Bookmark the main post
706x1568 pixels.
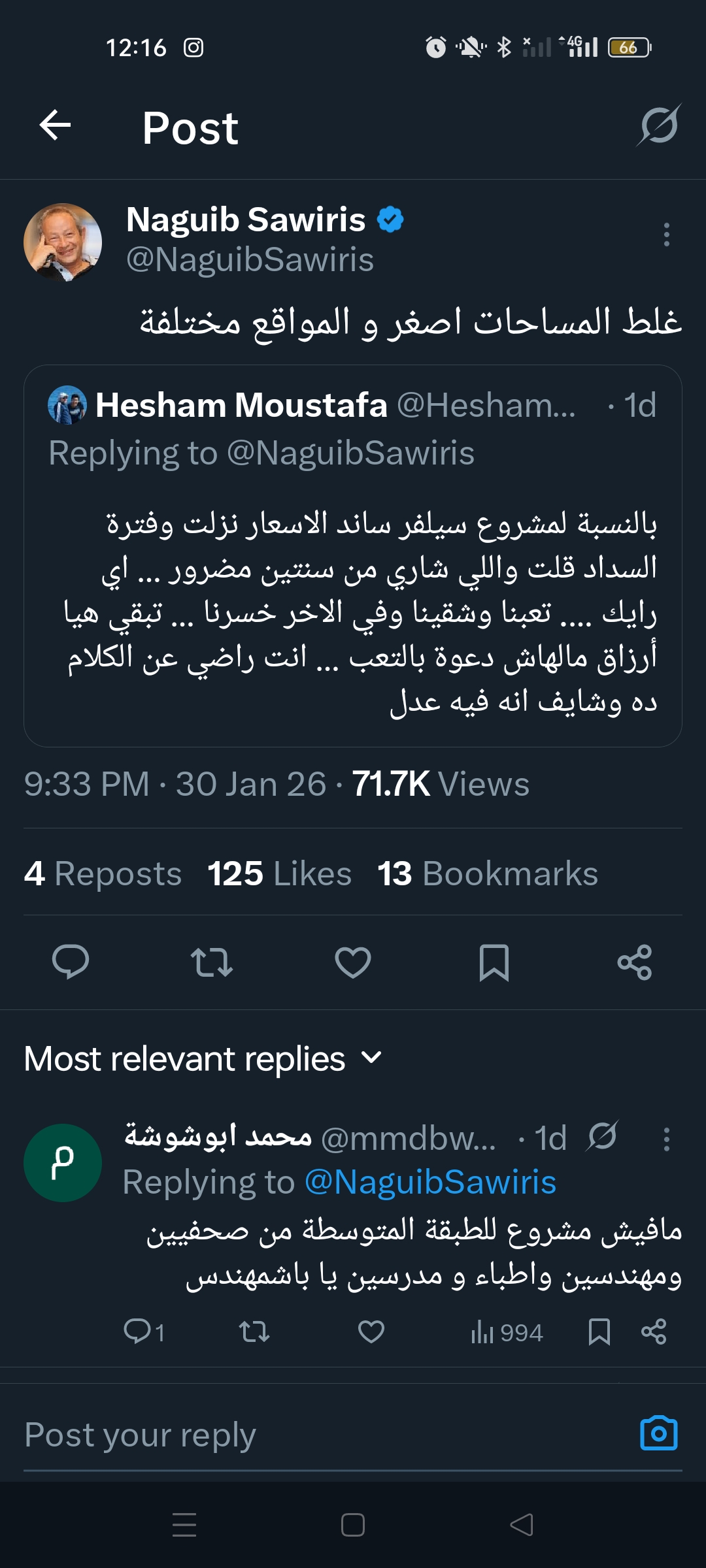[494, 962]
